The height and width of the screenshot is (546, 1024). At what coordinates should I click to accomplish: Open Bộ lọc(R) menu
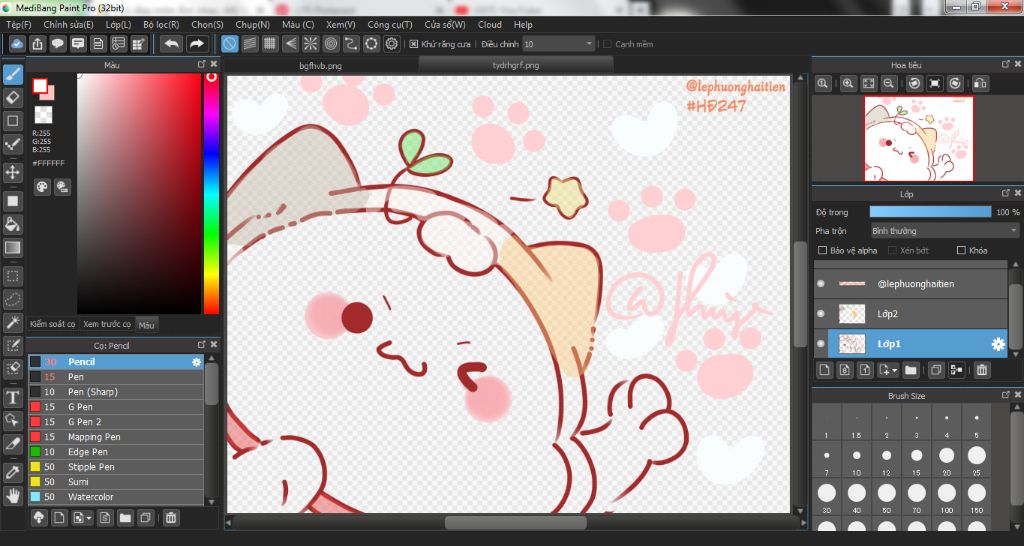pos(161,25)
